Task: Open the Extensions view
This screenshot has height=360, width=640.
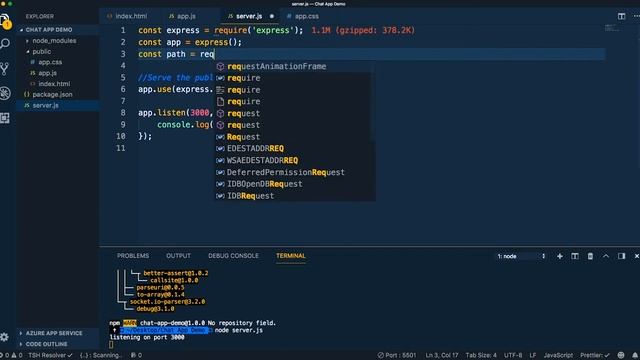Action: pyautogui.click(x=5, y=118)
